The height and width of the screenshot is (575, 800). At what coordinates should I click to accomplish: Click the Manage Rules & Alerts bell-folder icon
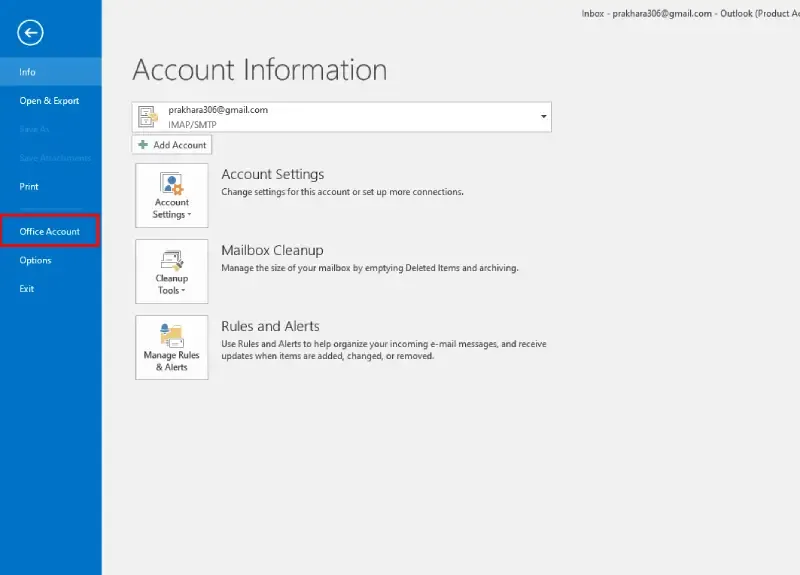171,336
